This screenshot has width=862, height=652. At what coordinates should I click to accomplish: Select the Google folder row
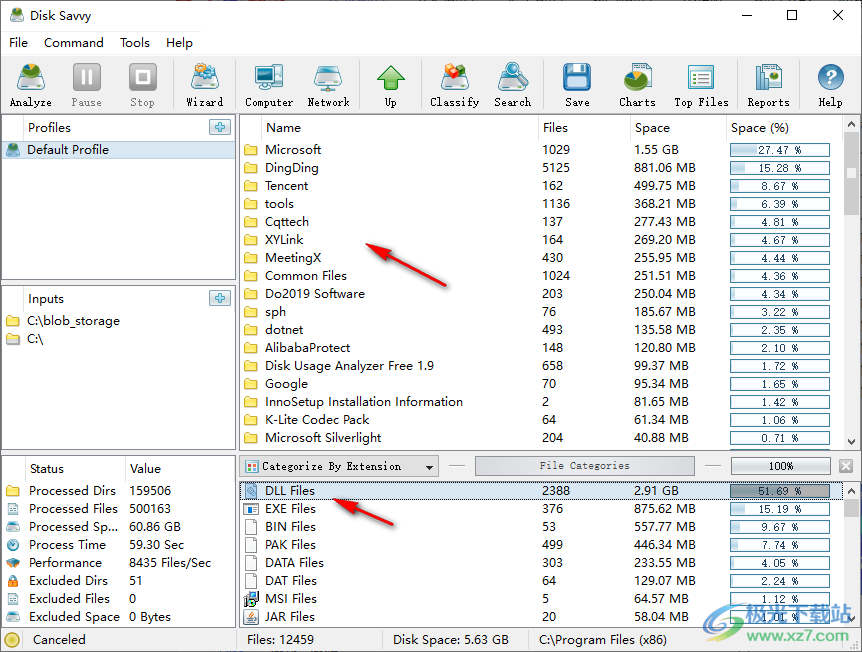541,384
